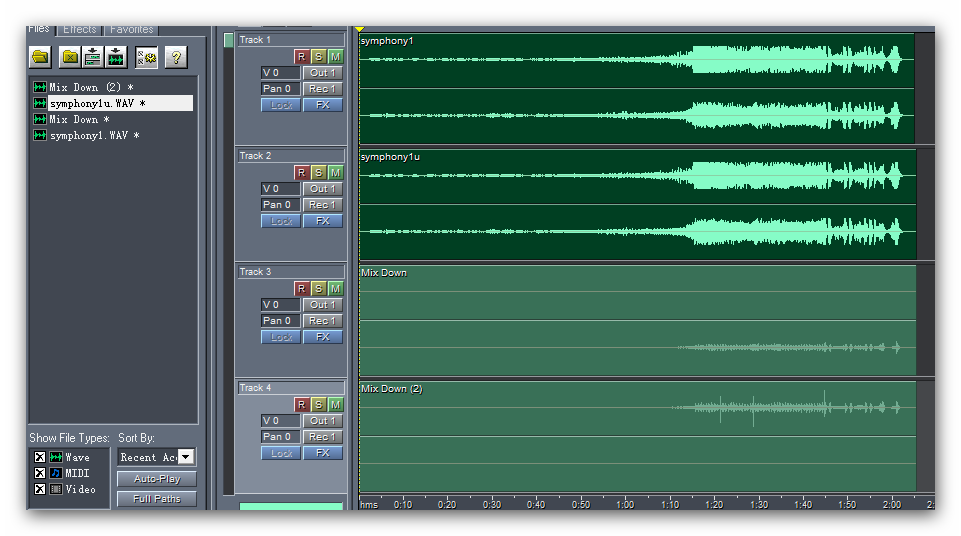Select the Mix Down clip on Track 3
The width and height of the screenshot is (961, 536).
coord(637,320)
